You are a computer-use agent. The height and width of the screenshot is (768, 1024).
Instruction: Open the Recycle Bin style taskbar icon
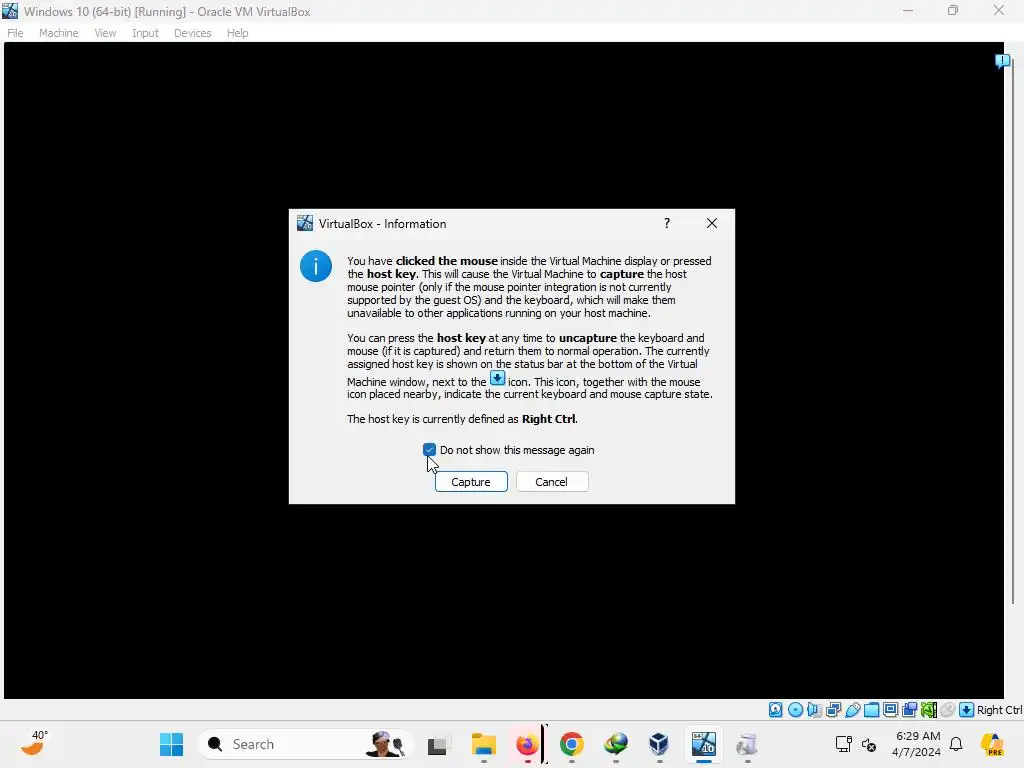[x=747, y=744]
